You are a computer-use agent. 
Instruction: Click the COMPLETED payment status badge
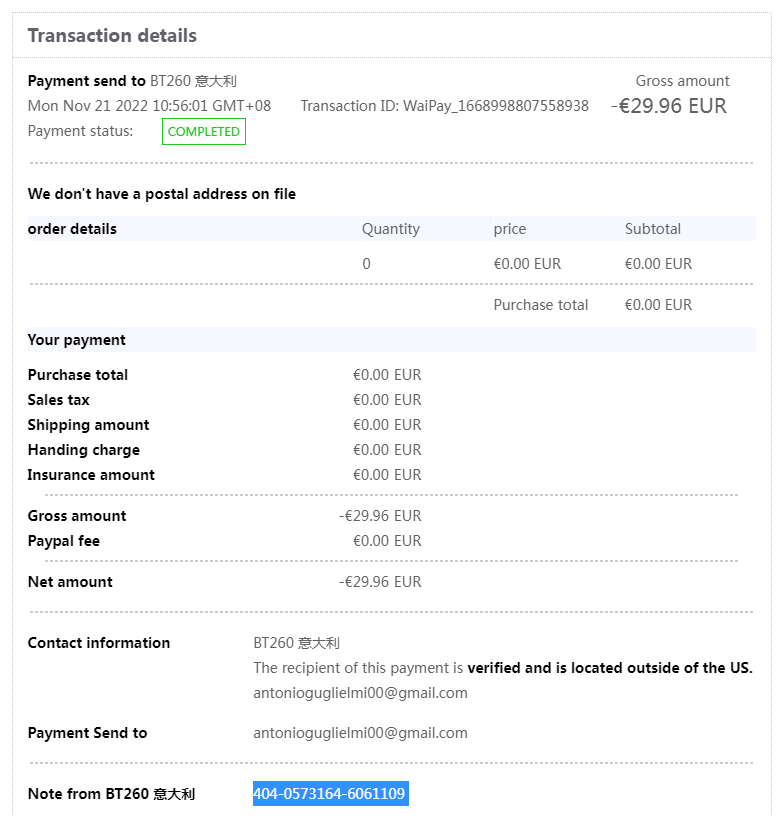(203, 132)
